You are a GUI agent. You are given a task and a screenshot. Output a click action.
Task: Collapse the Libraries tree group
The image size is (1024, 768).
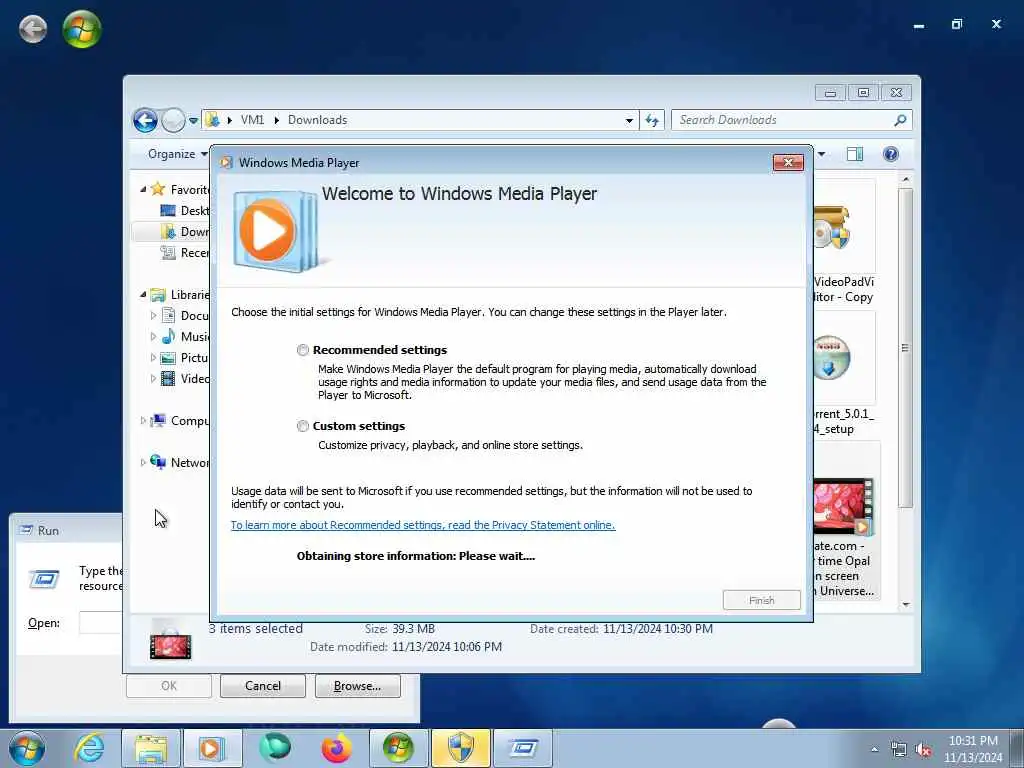143,295
